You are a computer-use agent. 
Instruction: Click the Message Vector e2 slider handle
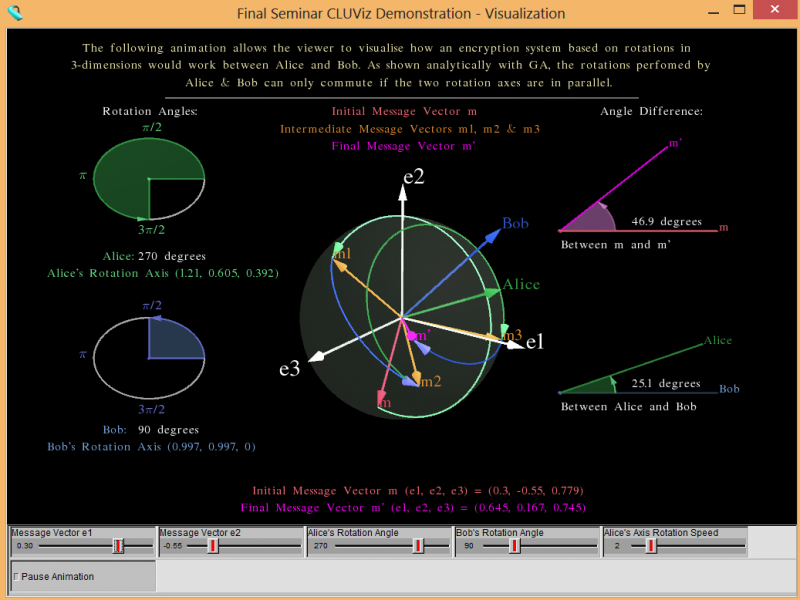click(213, 546)
